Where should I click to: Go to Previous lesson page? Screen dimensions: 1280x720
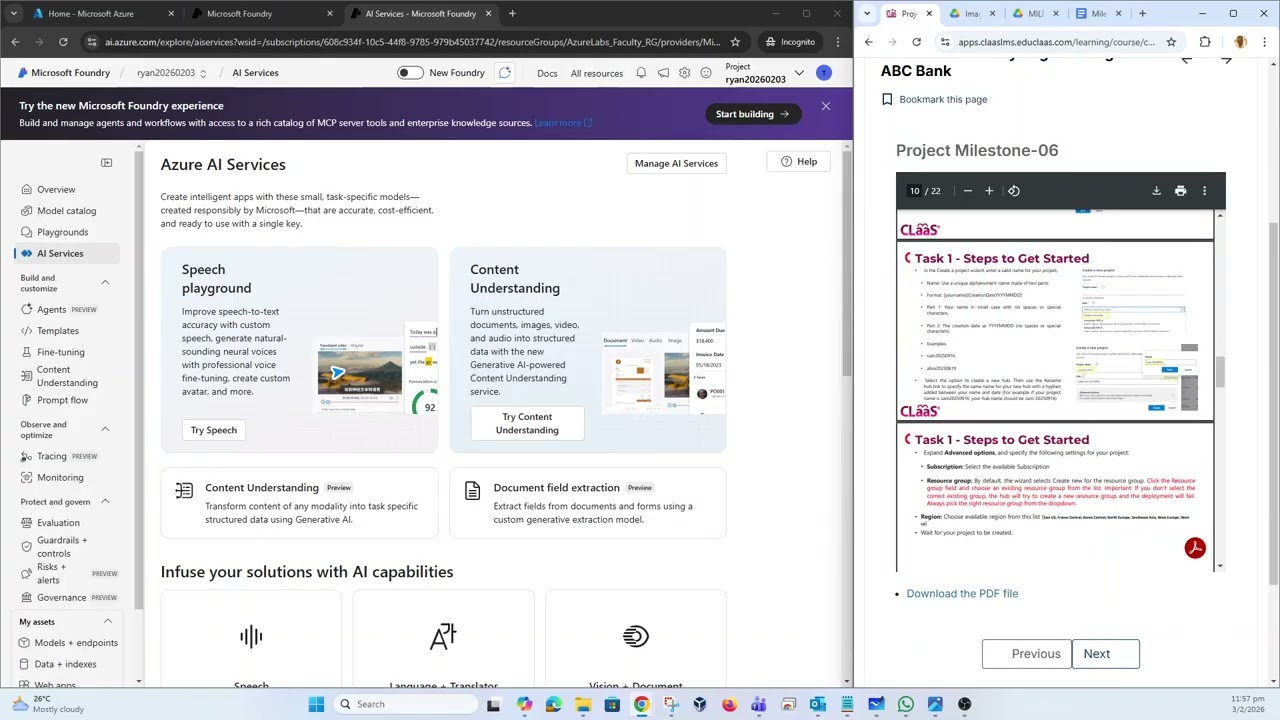click(x=1025, y=654)
